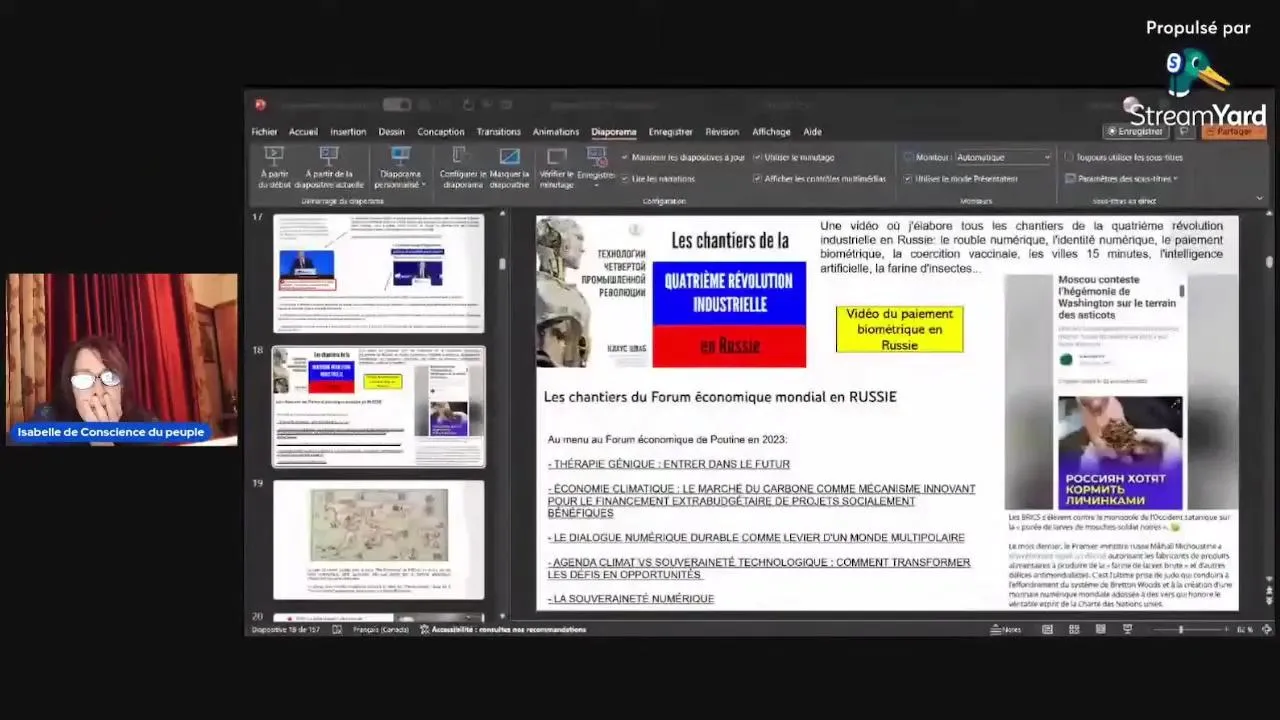Click the Enregistrer button at top right
This screenshot has width=1280, height=720.
click(1135, 131)
